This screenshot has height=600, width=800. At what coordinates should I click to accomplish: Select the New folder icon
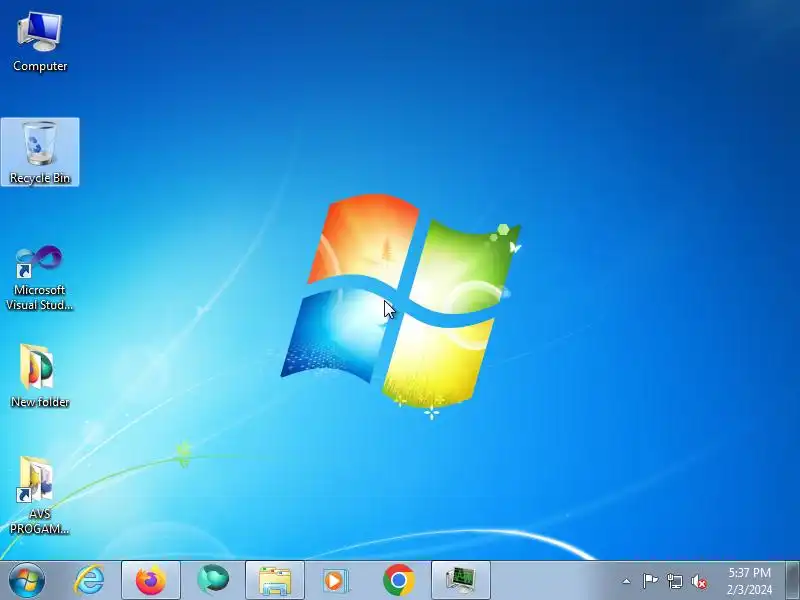click(x=40, y=376)
